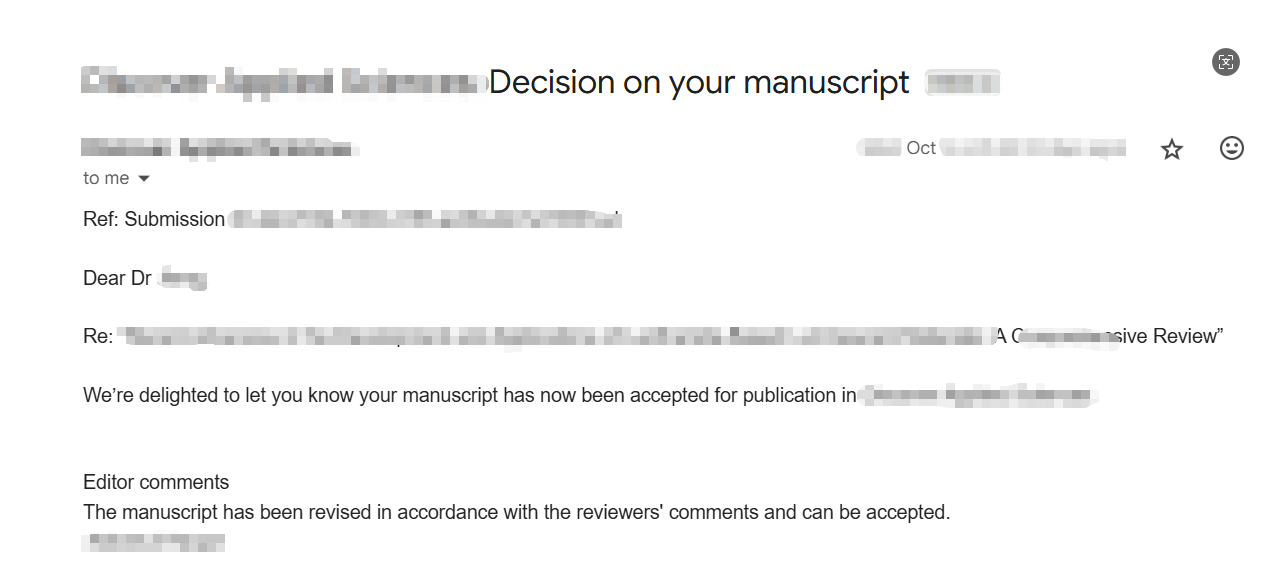Open the emoji reaction picker
Image resolution: width=1268 pixels, height=572 pixels.
[x=1231, y=148]
